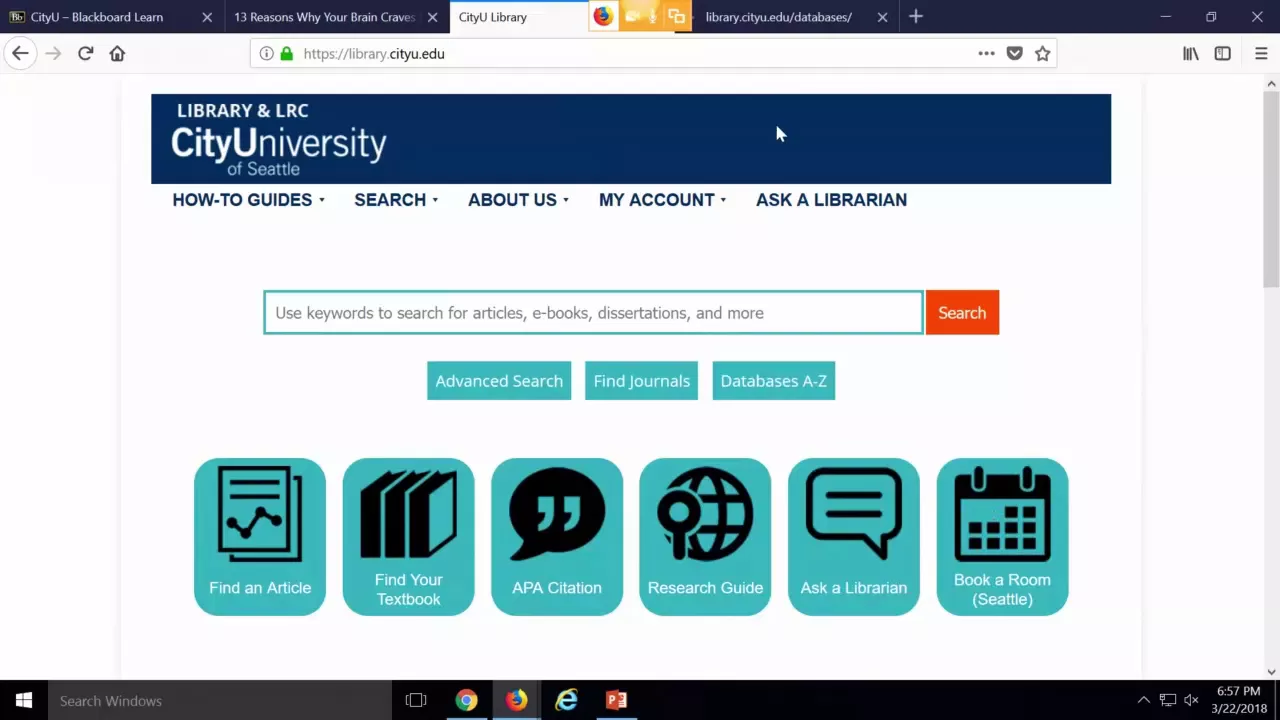Open the Find Your Textbook tile
The width and height of the screenshot is (1280, 720).
408,537
